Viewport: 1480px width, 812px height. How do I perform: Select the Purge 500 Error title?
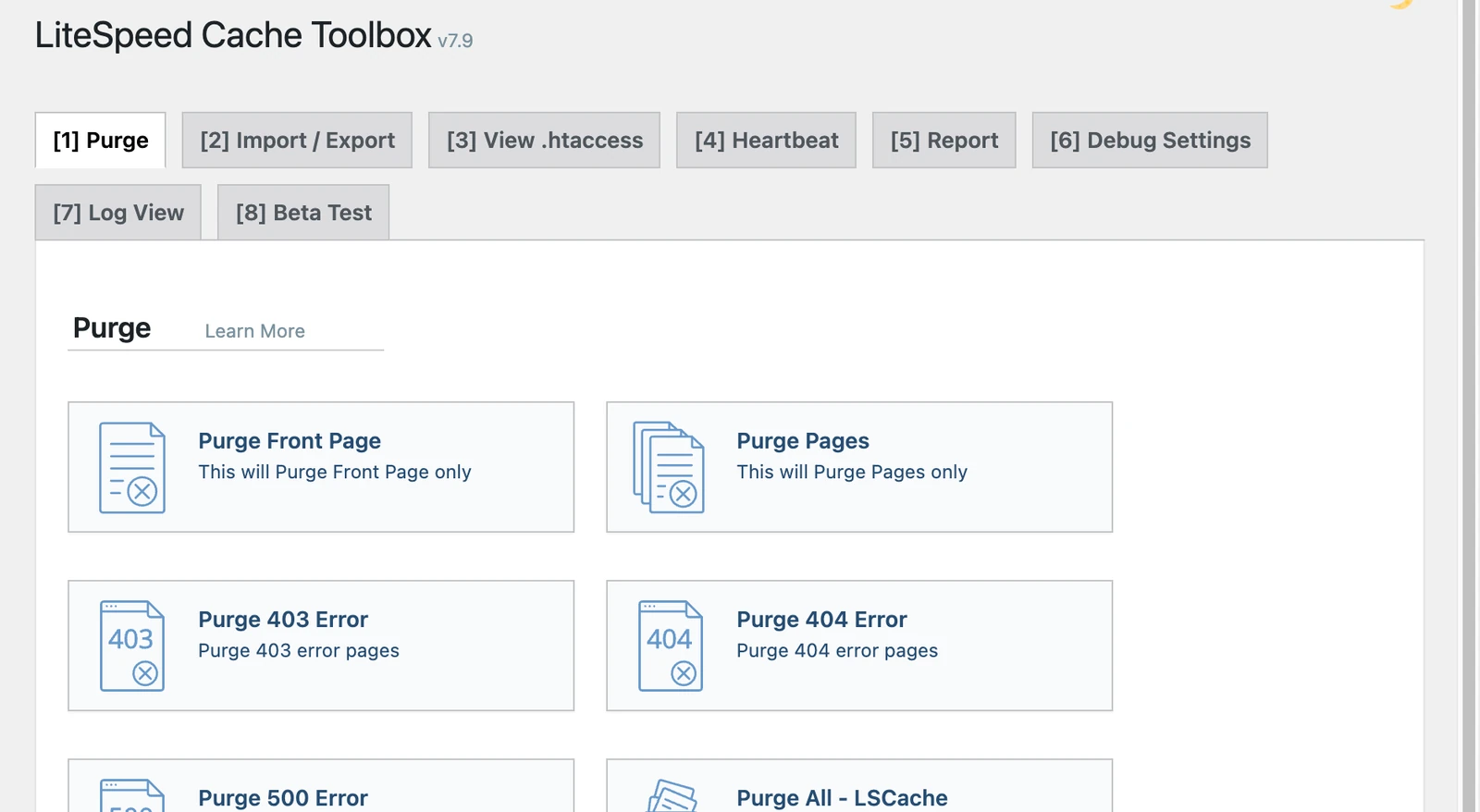click(x=283, y=798)
